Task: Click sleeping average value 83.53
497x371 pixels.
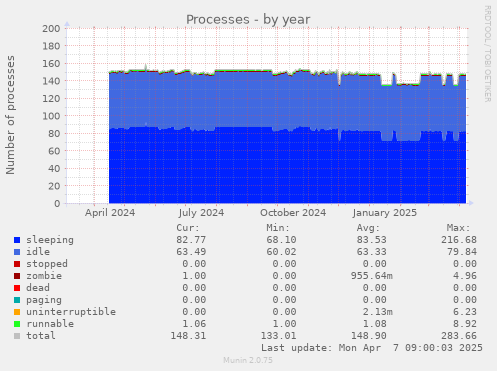Action: 372,240
